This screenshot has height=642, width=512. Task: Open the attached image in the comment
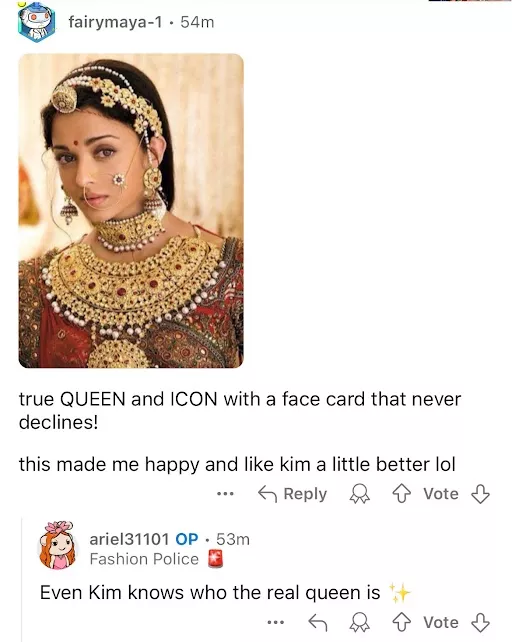(131, 210)
